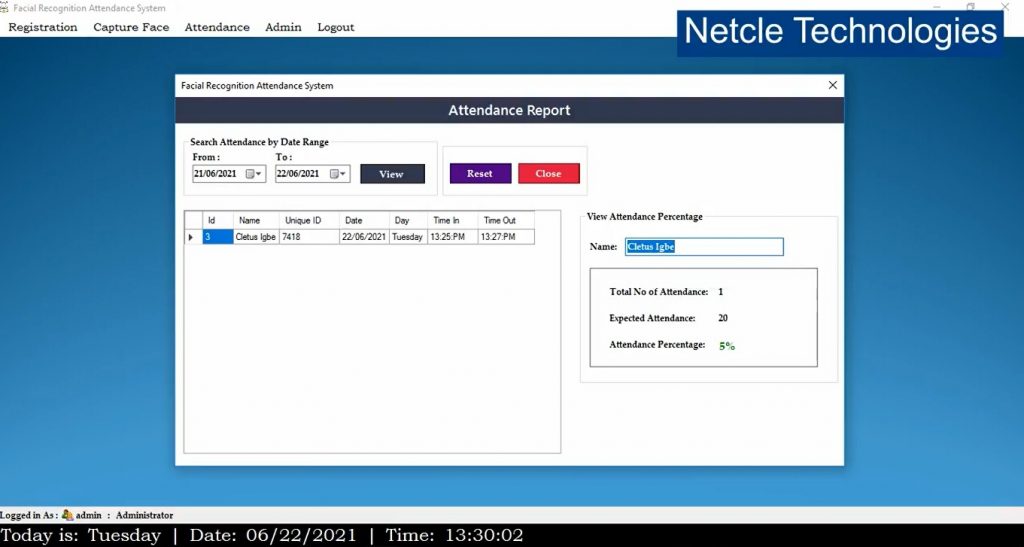Click the admin user icon in status bar

[67, 515]
